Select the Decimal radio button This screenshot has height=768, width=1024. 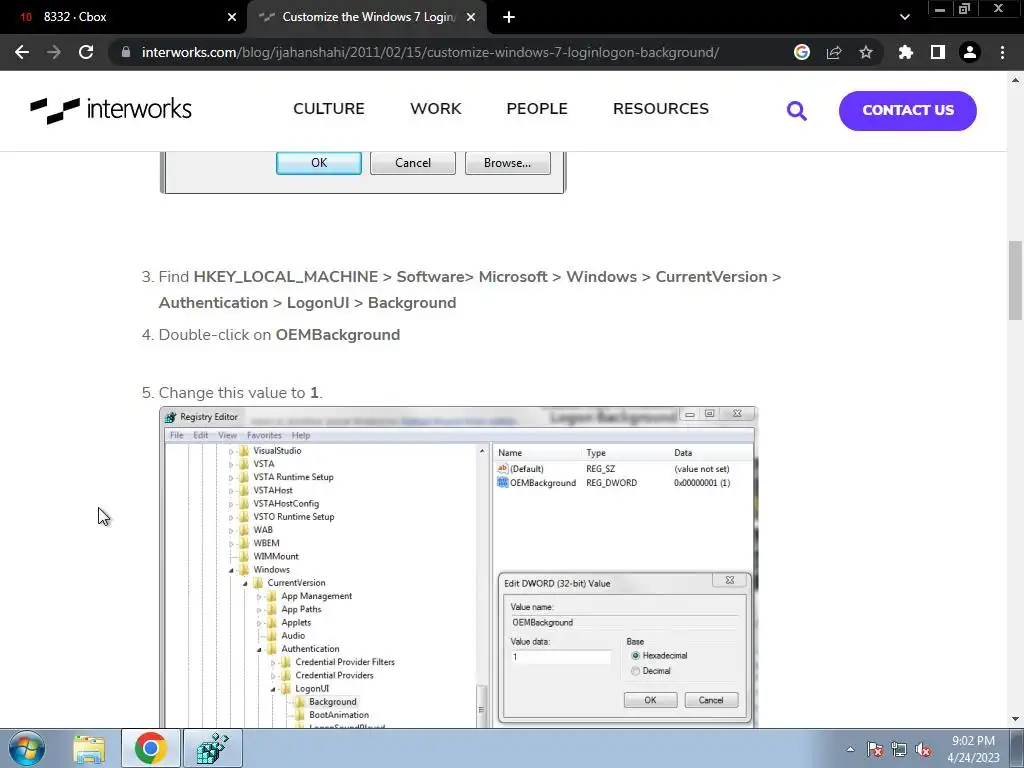pyautogui.click(x=635, y=671)
